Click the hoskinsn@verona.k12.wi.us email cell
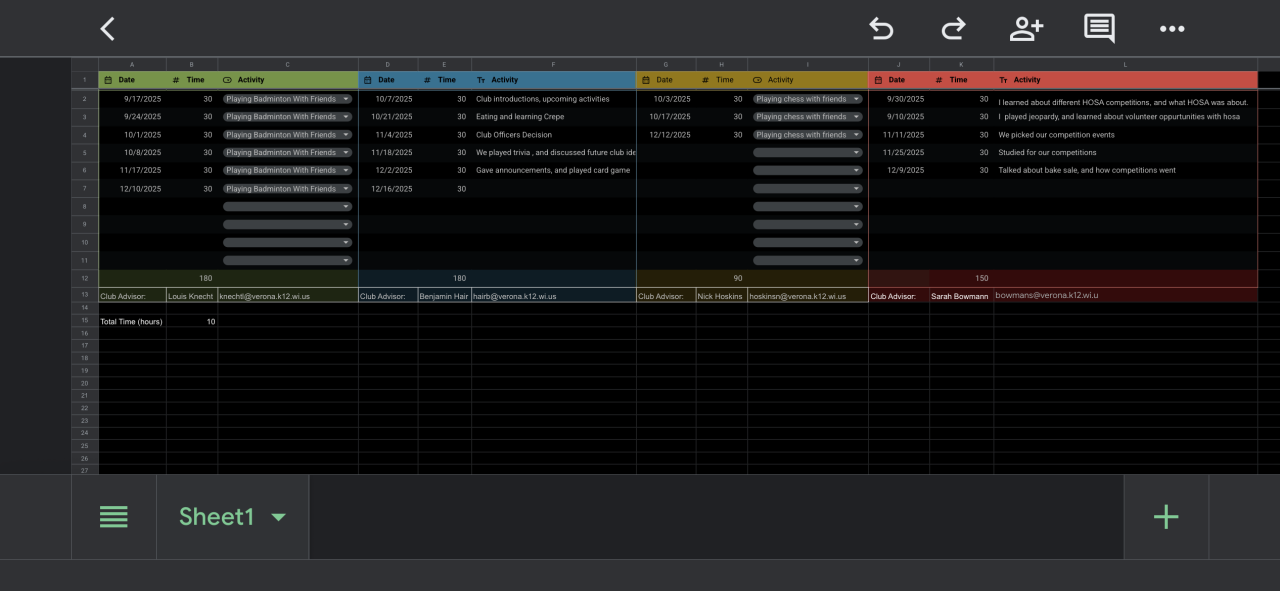 pos(807,296)
